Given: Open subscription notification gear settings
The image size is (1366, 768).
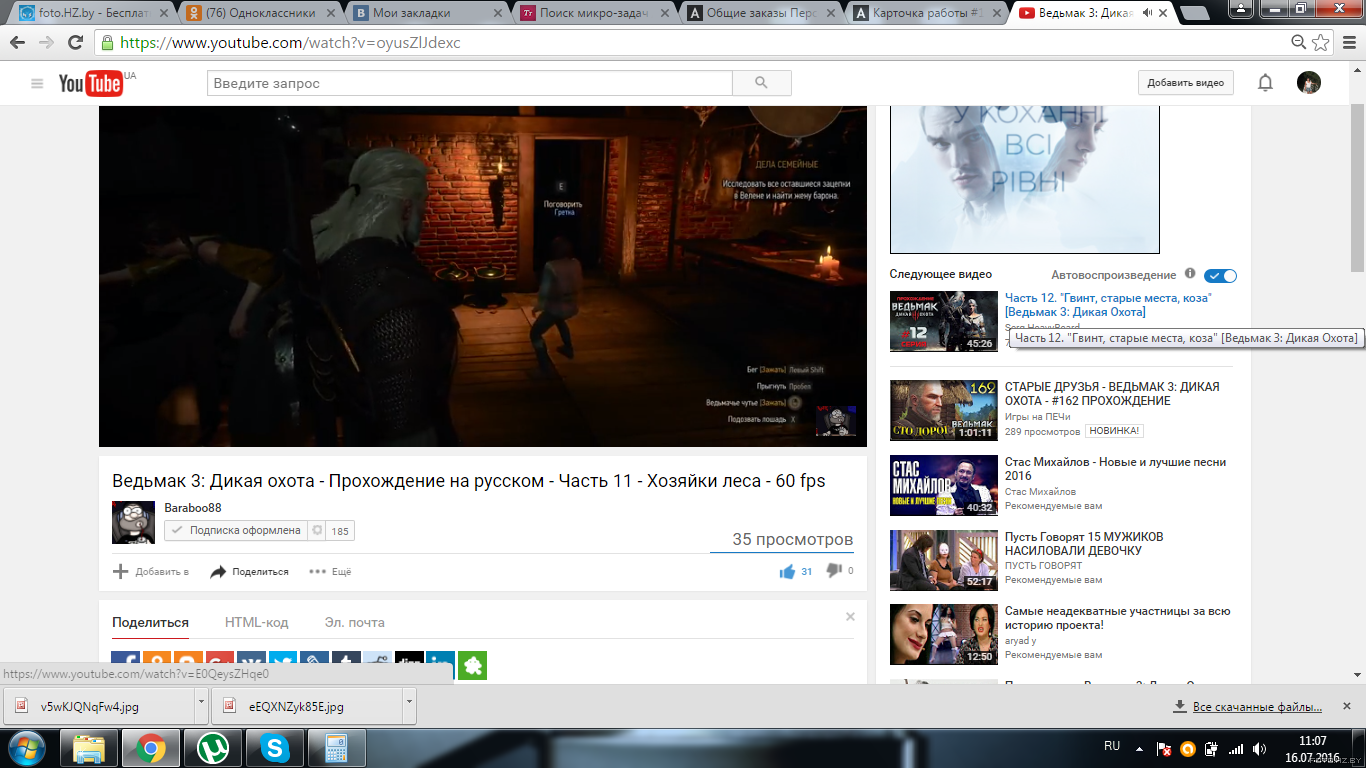Looking at the screenshot, I should tap(316, 531).
